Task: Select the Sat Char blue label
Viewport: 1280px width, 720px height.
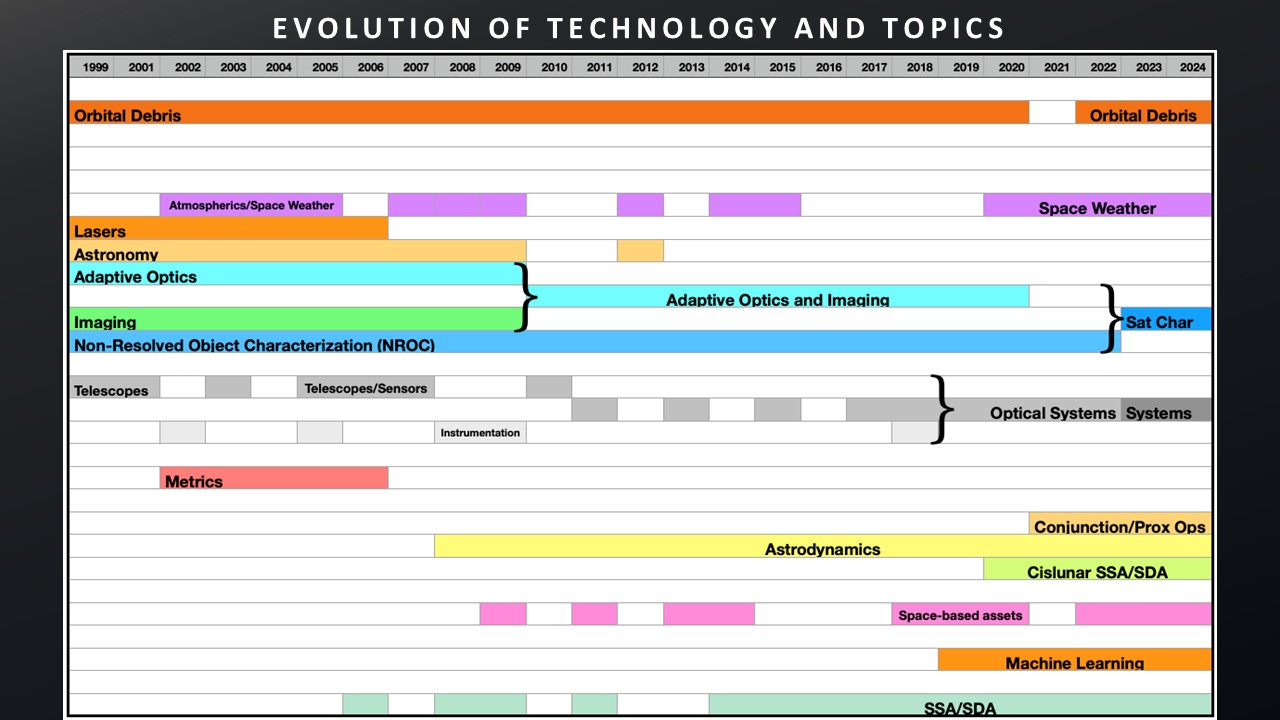Action: pyautogui.click(x=1159, y=322)
